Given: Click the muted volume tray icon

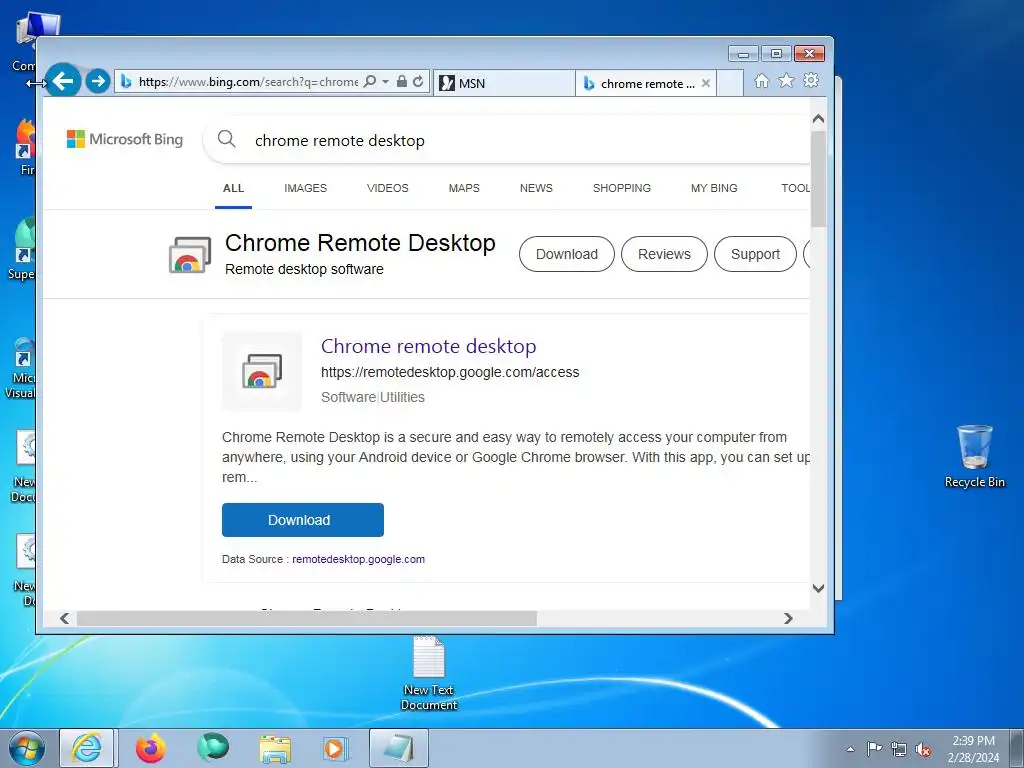Looking at the screenshot, I should [923, 749].
